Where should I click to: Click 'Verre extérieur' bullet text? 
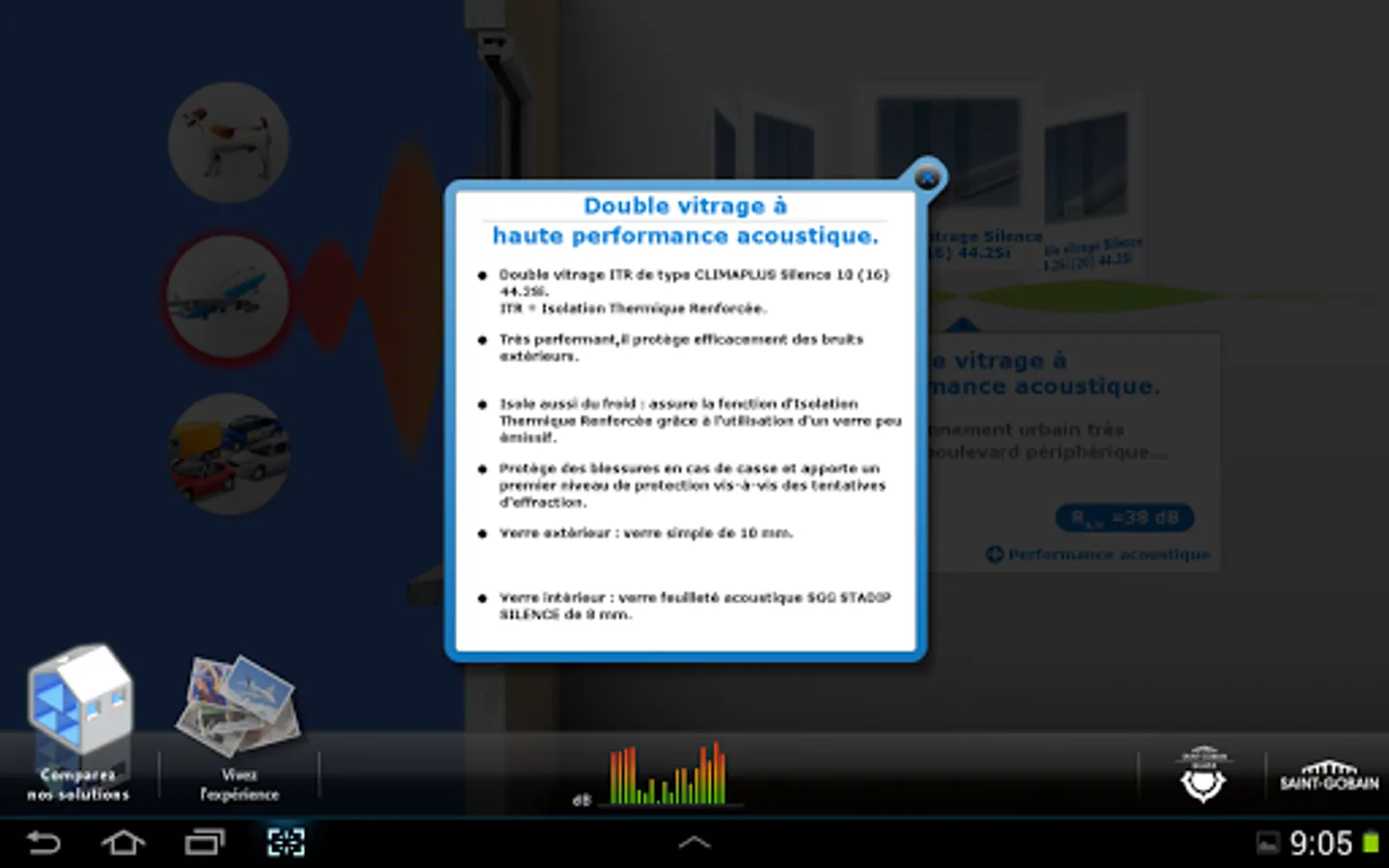(646, 532)
